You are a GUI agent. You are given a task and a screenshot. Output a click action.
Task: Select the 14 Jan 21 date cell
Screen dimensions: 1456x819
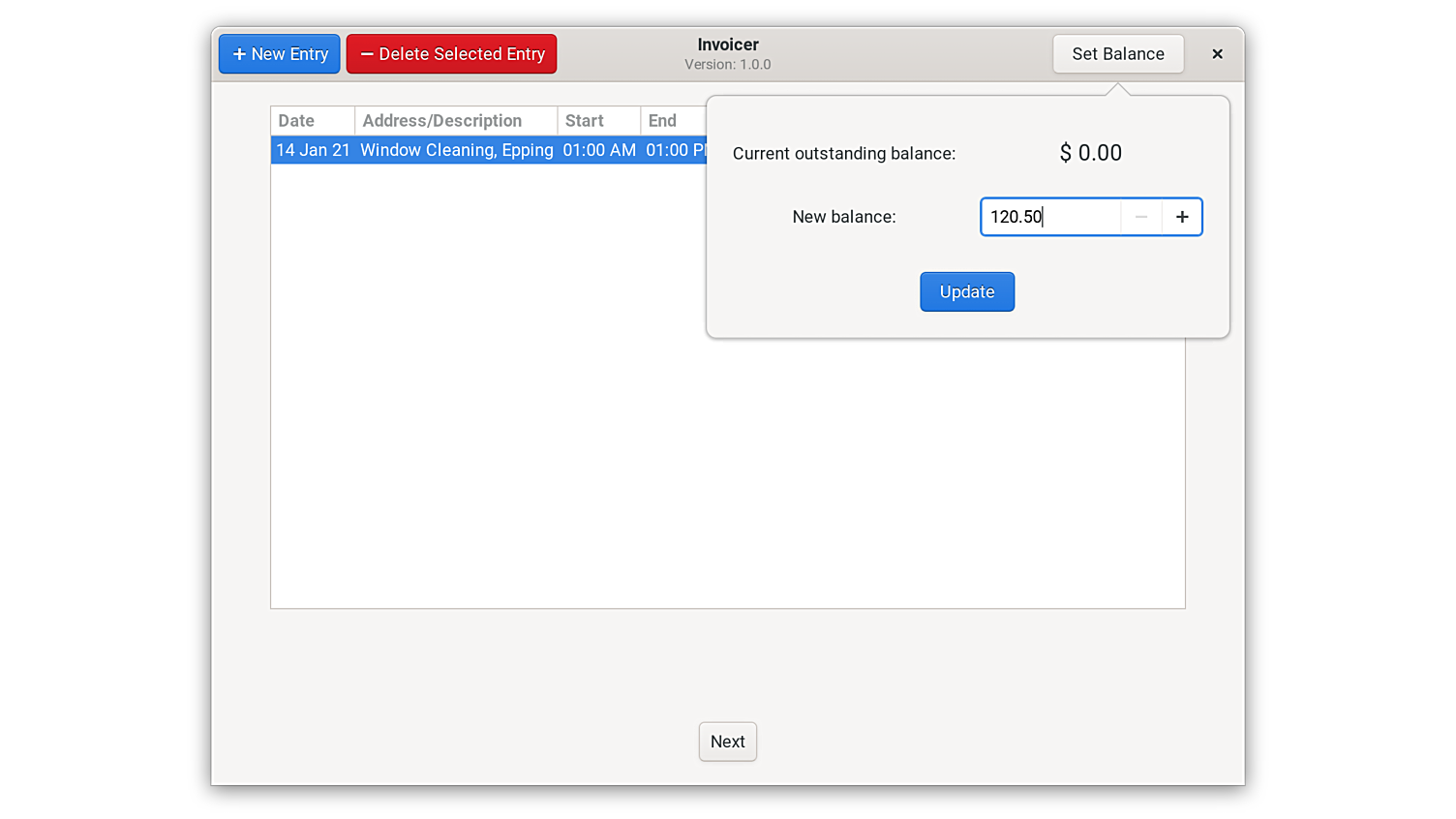point(313,150)
